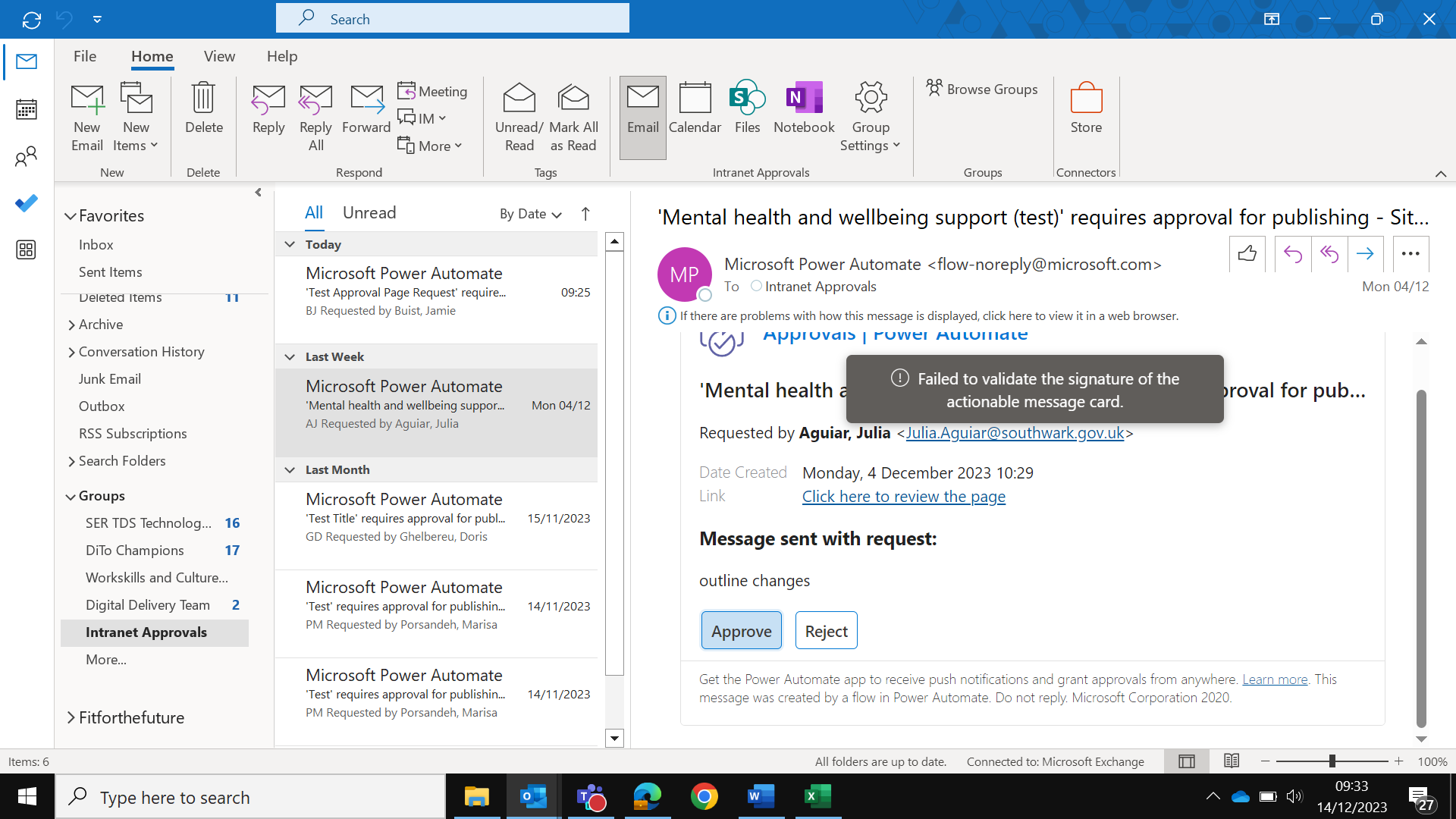Click Unread/Read envelope icon
Screen dimensions: 1456x819
tap(519, 99)
